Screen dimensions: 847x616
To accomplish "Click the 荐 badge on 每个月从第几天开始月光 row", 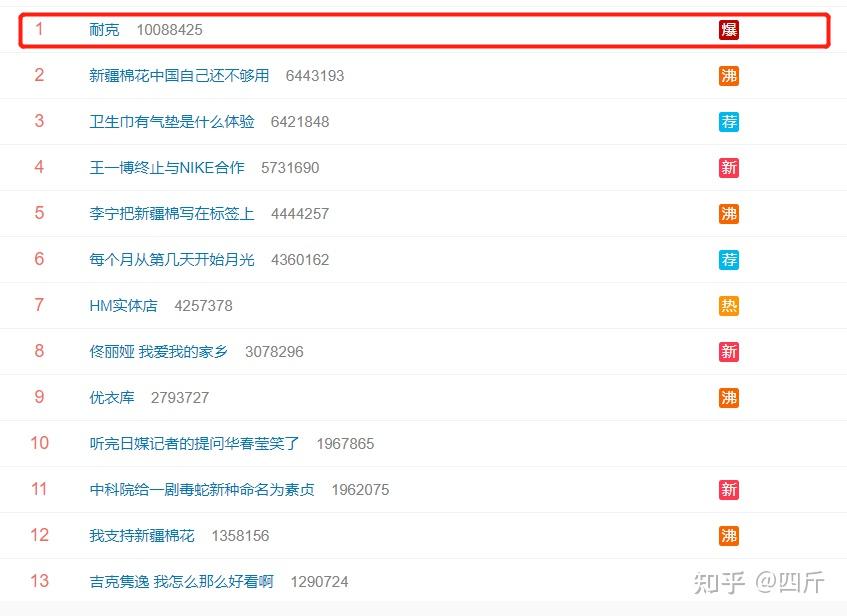I will (729, 259).
